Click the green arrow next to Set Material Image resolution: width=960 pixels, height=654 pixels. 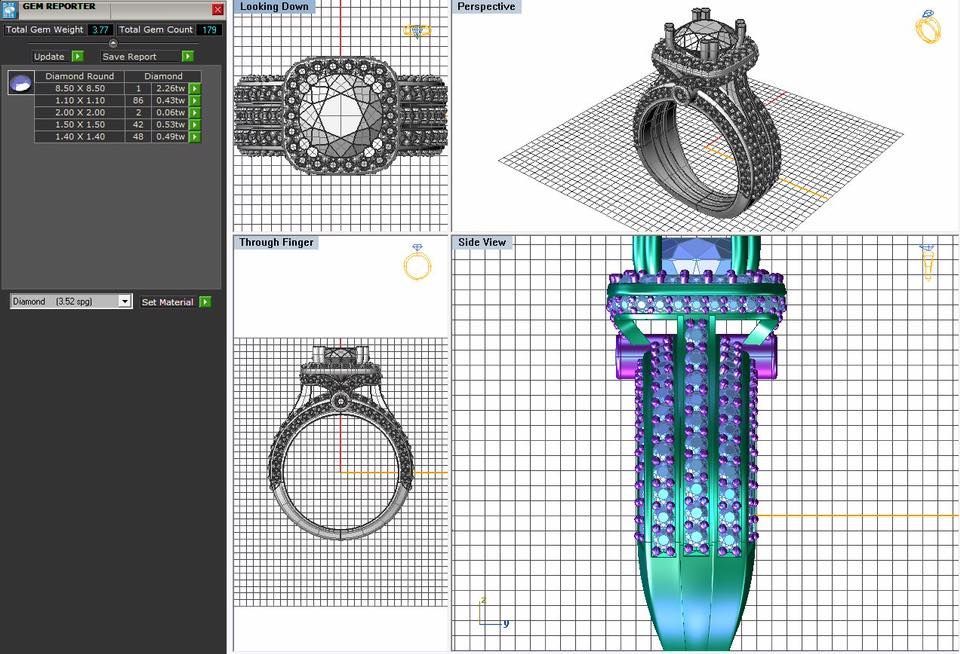coord(205,301)
